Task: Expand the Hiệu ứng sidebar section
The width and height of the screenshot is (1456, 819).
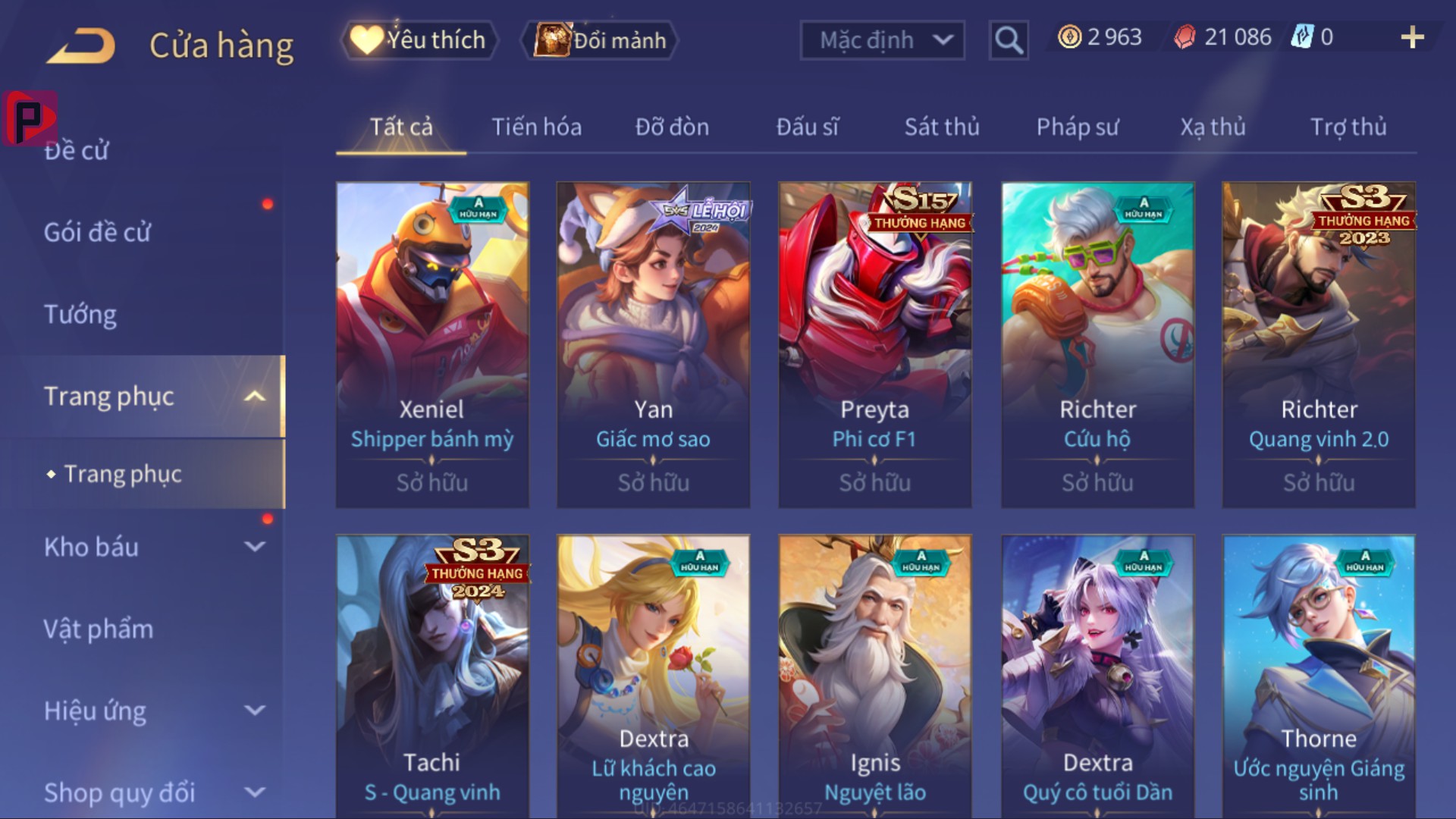Action: click(x=255, y=711)
